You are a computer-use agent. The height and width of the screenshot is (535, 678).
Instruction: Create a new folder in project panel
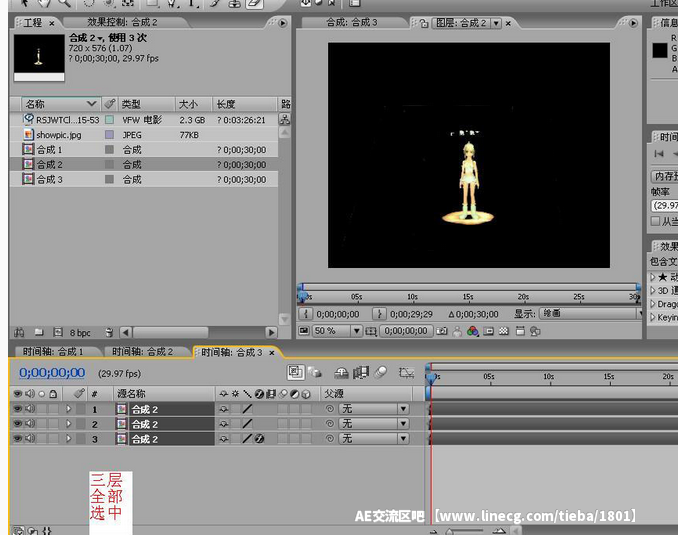coord(39,332)
